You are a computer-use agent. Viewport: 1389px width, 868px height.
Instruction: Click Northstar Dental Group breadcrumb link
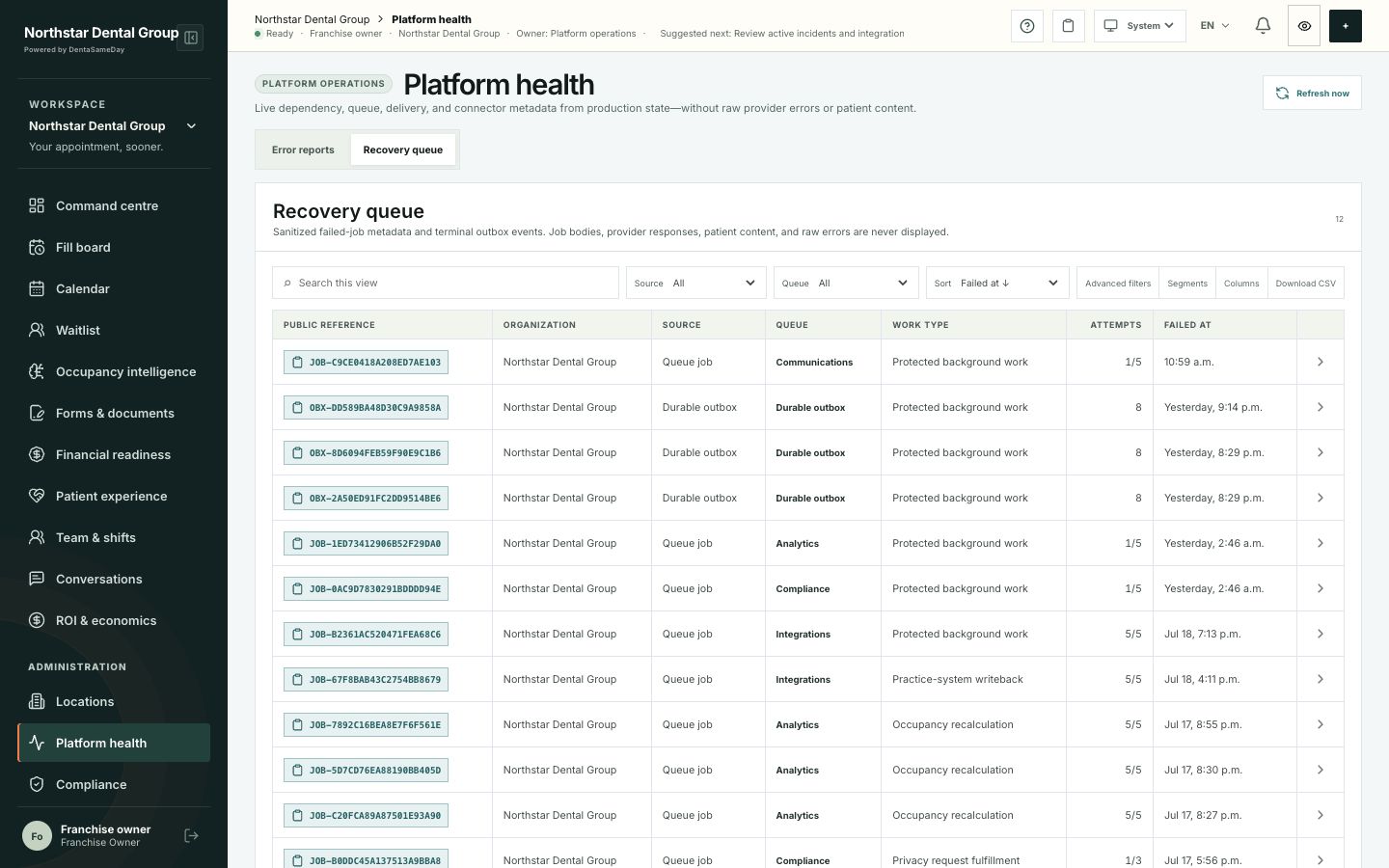pos(312,19)
